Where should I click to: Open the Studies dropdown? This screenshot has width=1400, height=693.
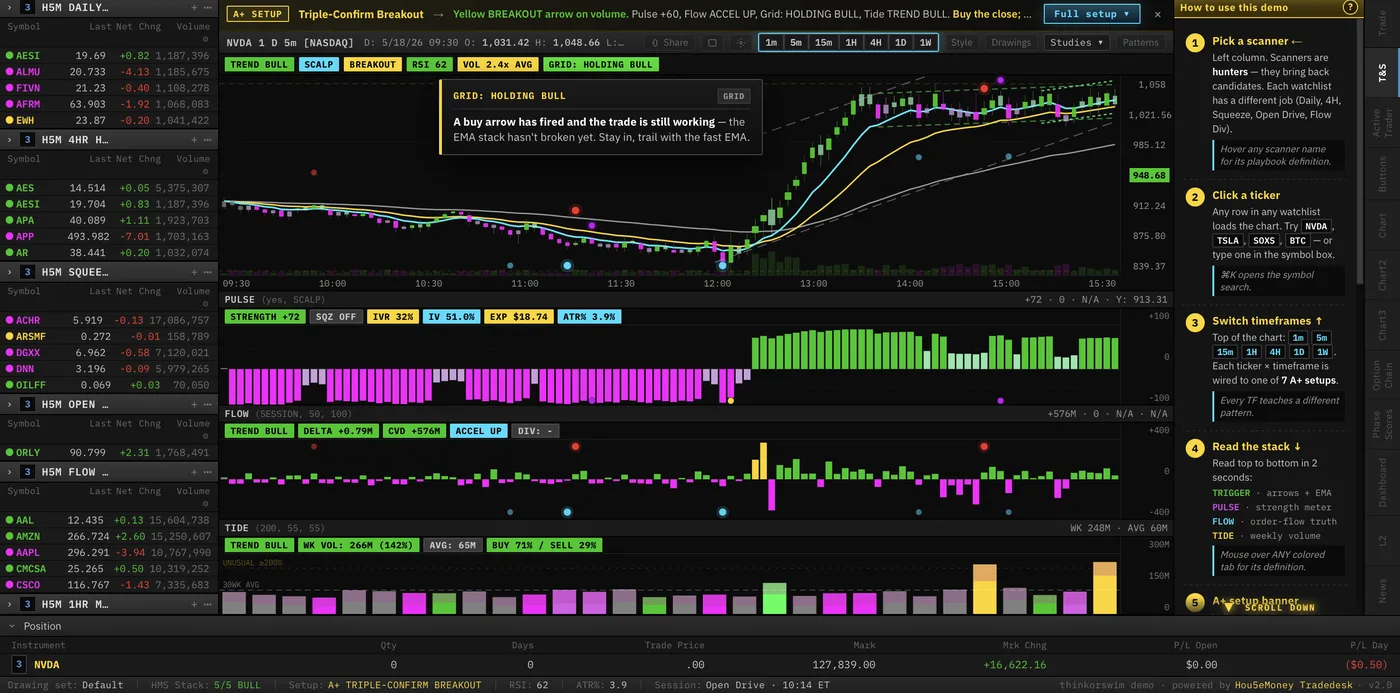click(1077, 43)
